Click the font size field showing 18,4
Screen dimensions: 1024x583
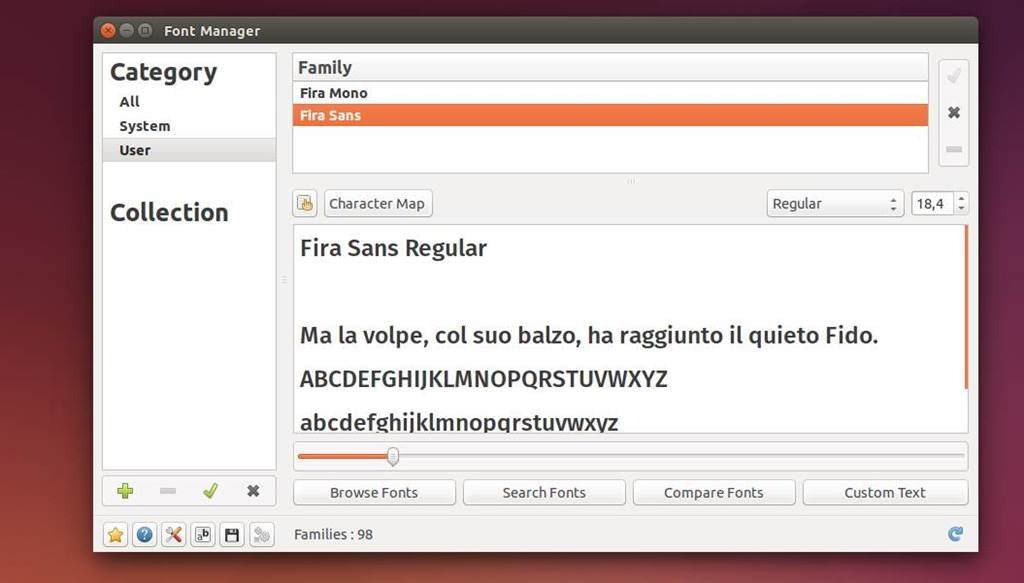coord(932,204)
